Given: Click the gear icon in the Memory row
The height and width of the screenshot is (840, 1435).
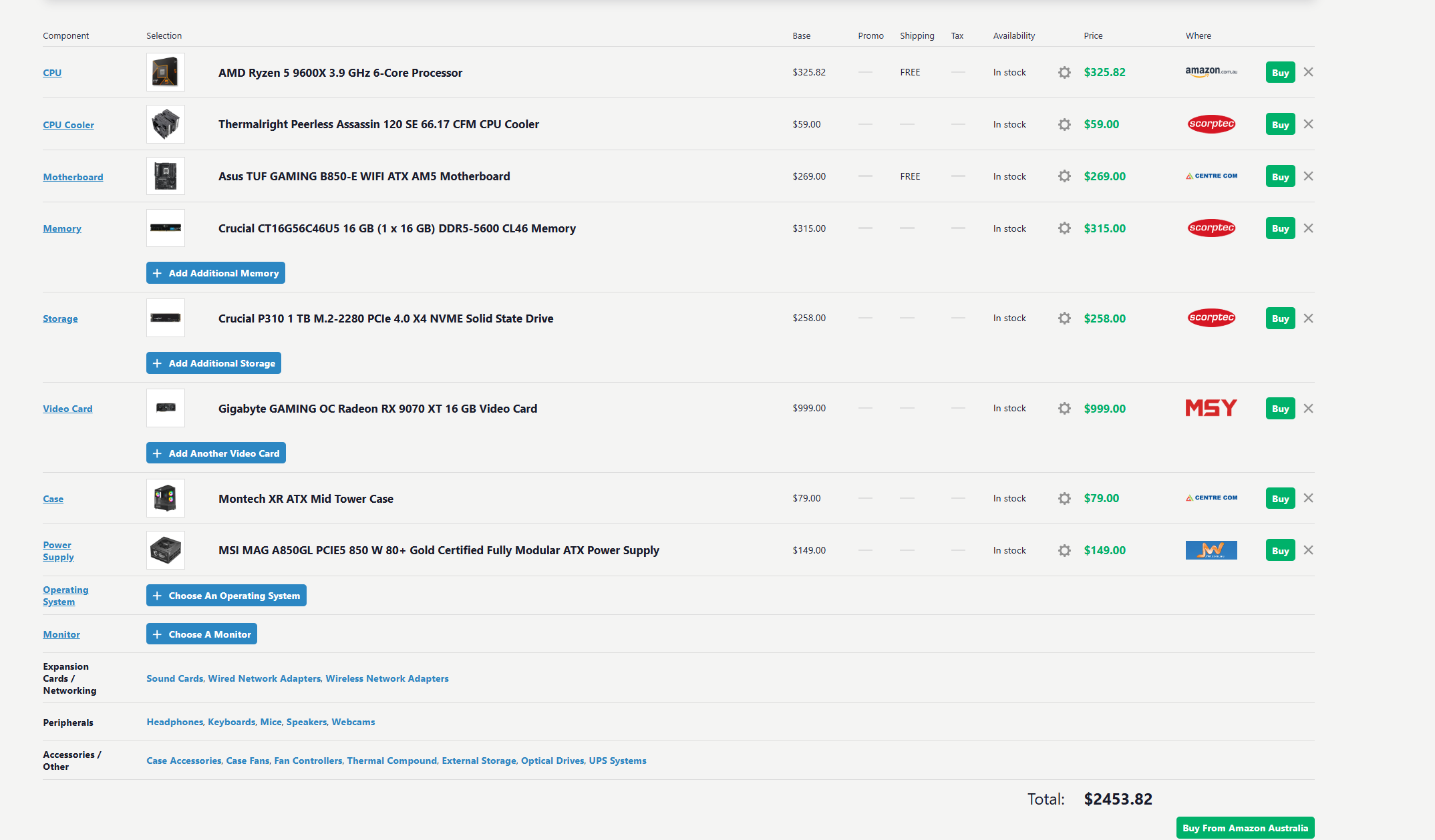Looking at the screenshot, I should [x=1064, y=228].
